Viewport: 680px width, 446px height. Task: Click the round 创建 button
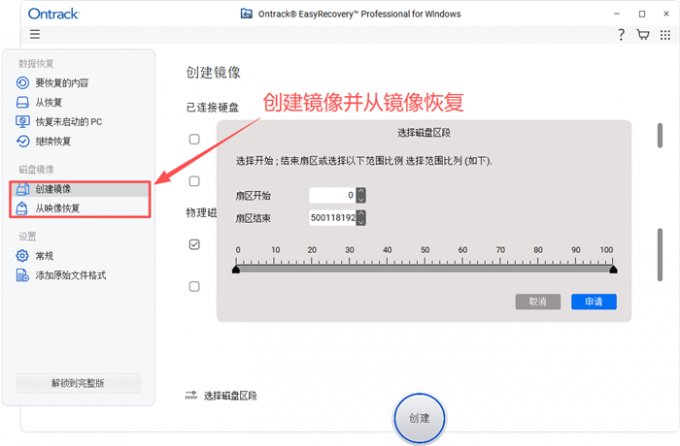(419, 418)
